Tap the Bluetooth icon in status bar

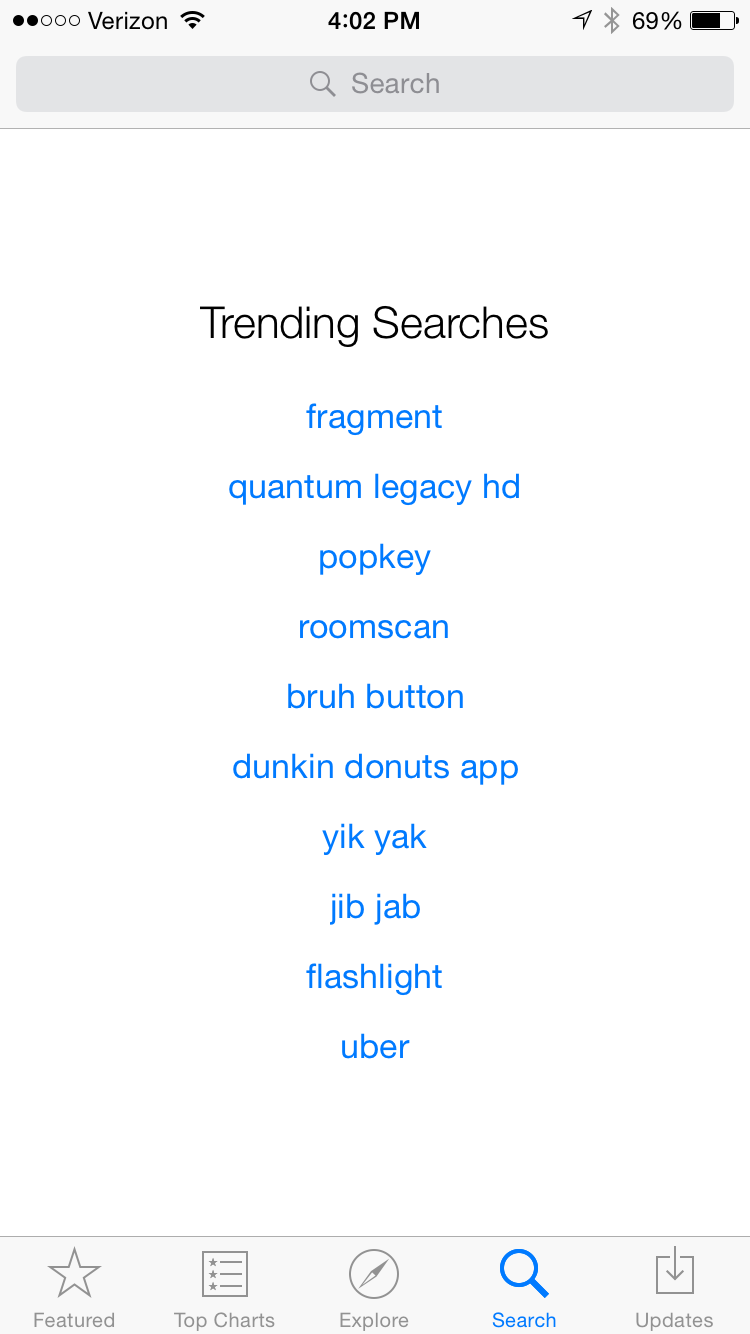(x=612, y=20)
